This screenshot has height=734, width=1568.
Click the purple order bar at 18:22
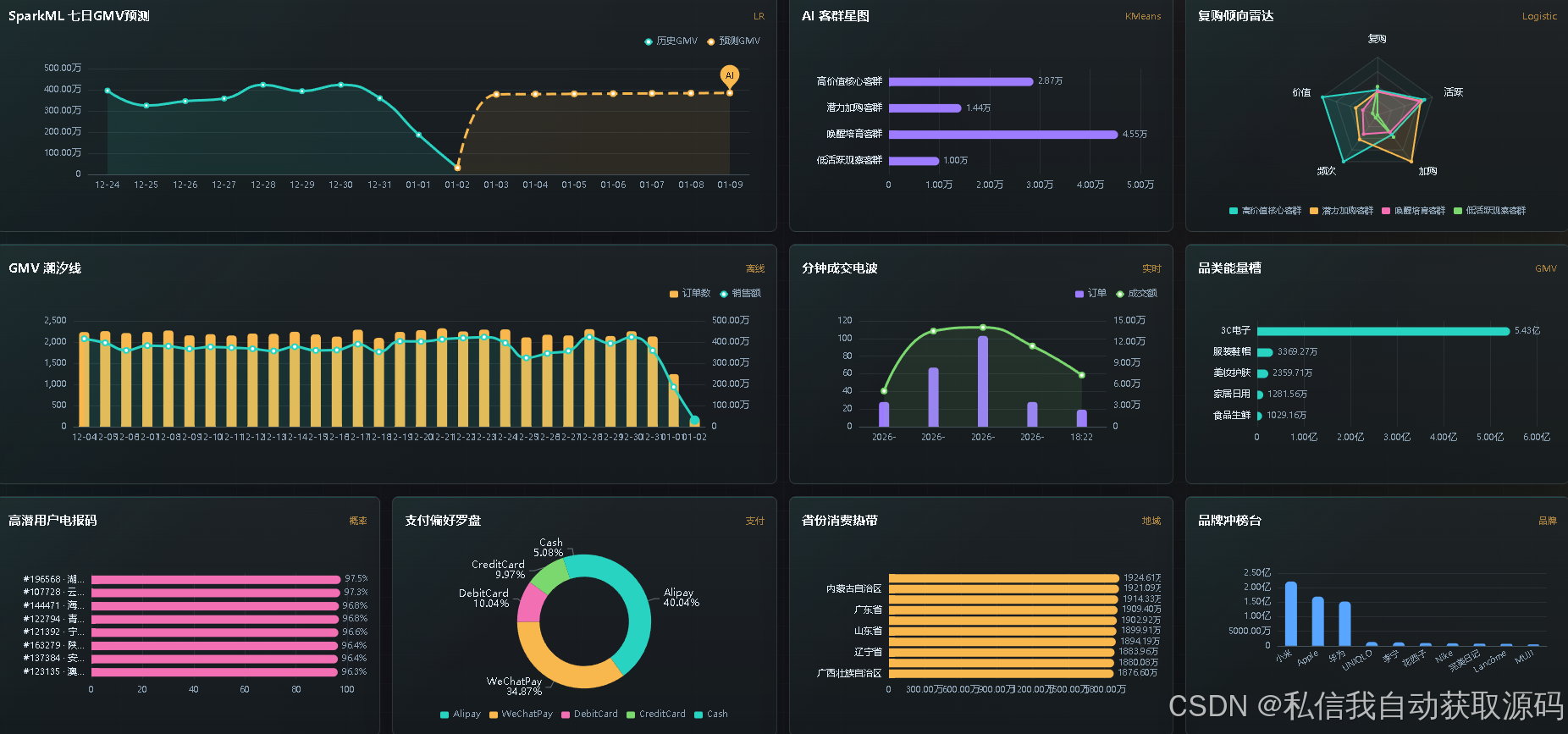[x=1081, y=418]
